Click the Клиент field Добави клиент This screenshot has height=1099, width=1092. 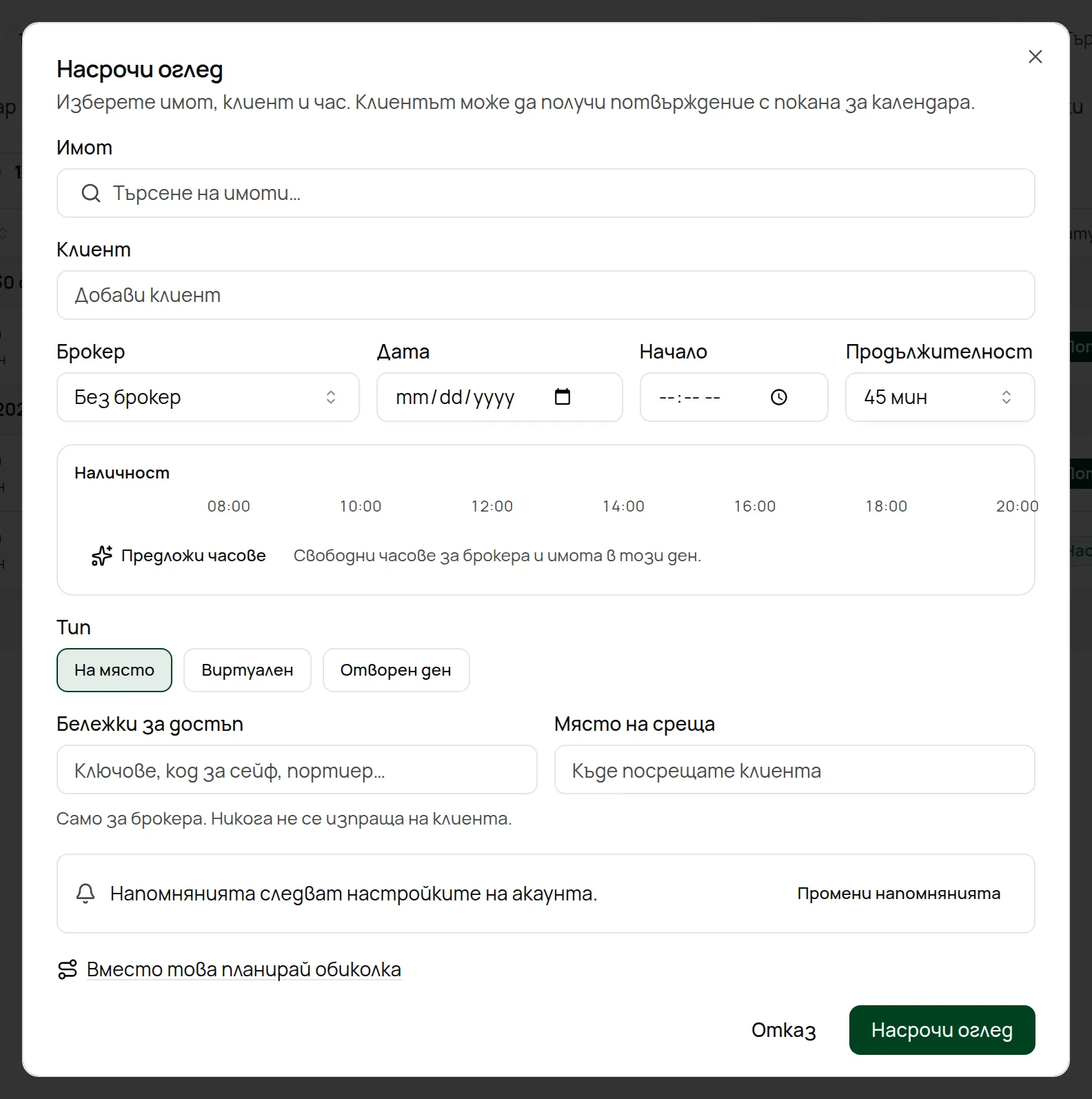coord(546,295)
